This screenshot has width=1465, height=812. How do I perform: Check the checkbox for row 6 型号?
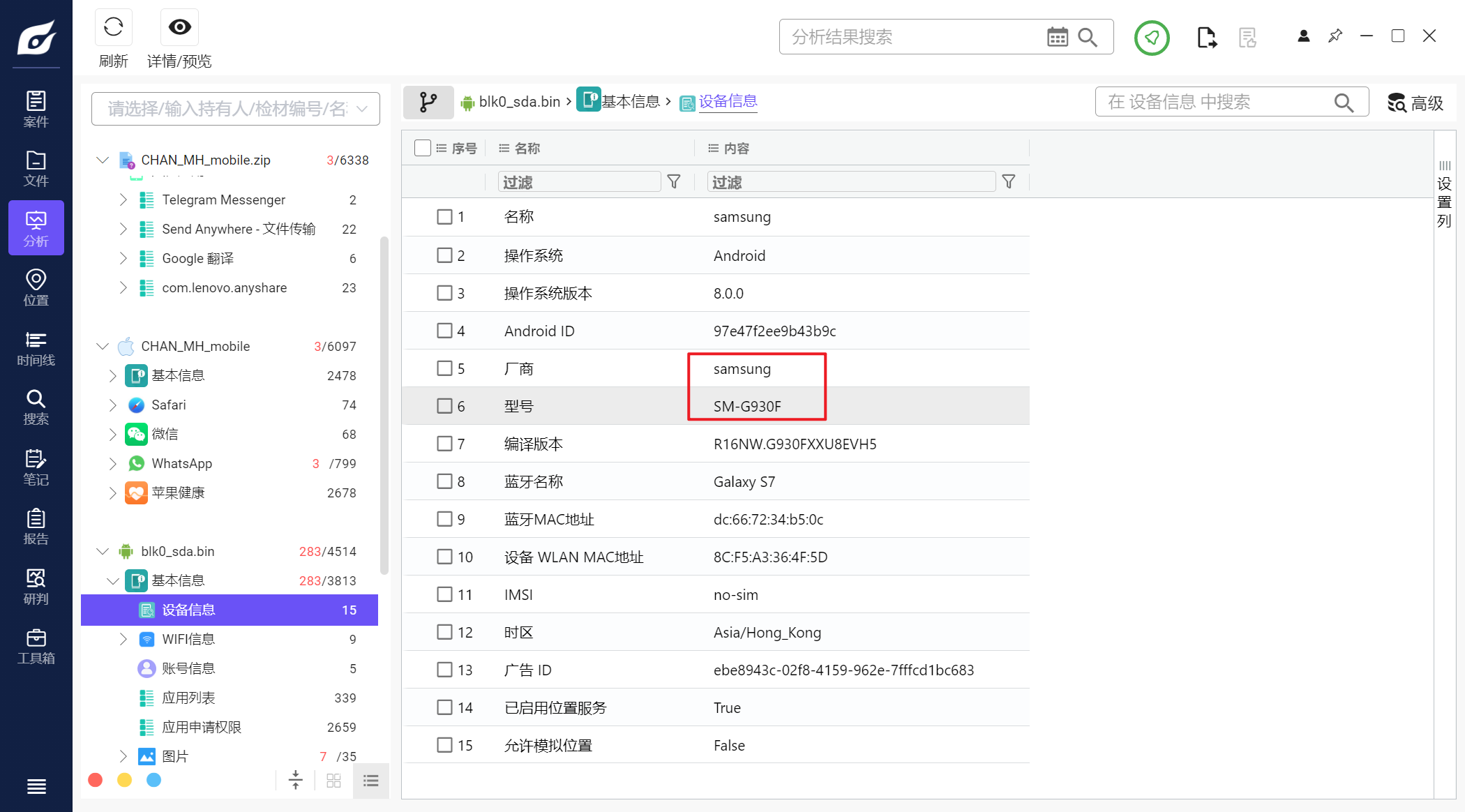click(x=444, y=406)
